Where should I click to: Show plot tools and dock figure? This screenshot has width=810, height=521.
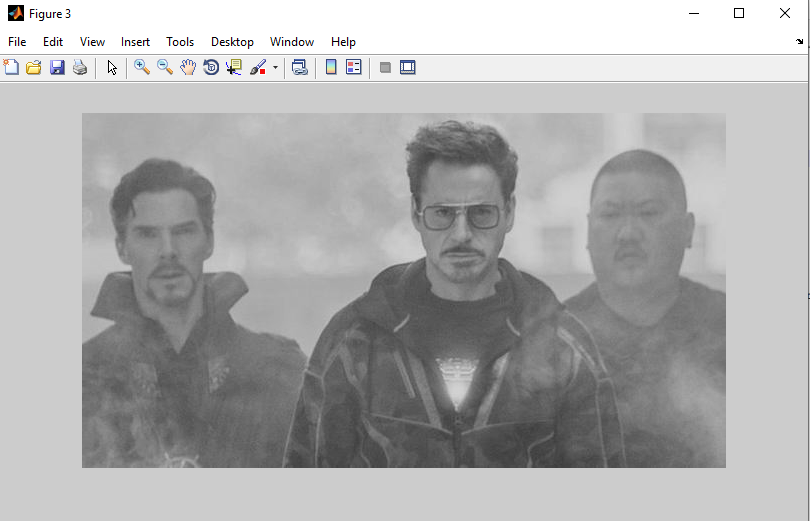click(x=407, y=68)
